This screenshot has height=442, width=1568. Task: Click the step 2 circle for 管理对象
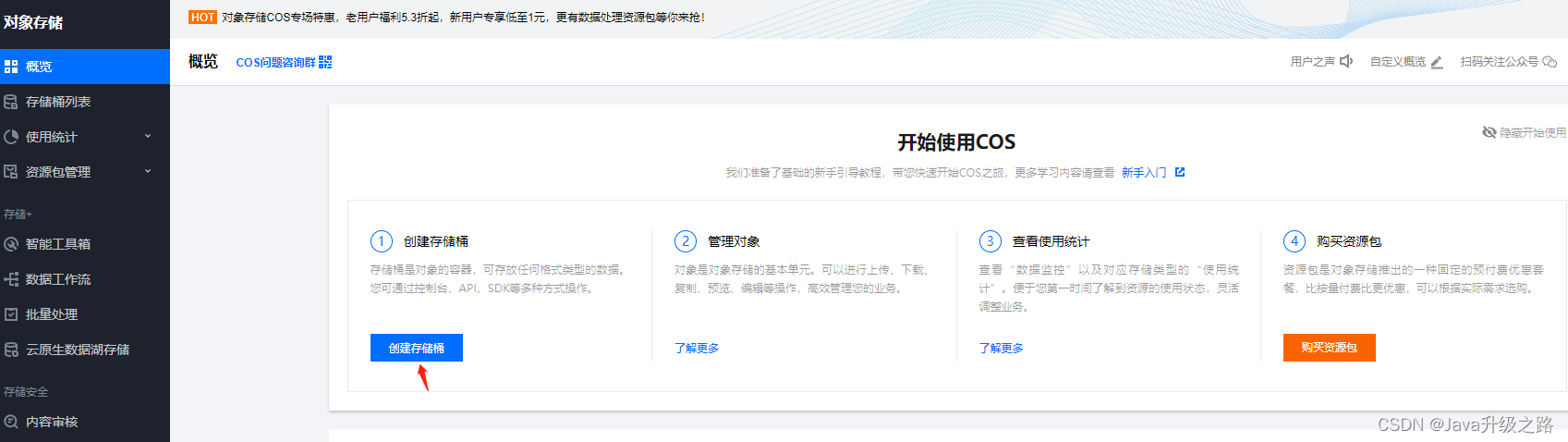tap(686, 241)
